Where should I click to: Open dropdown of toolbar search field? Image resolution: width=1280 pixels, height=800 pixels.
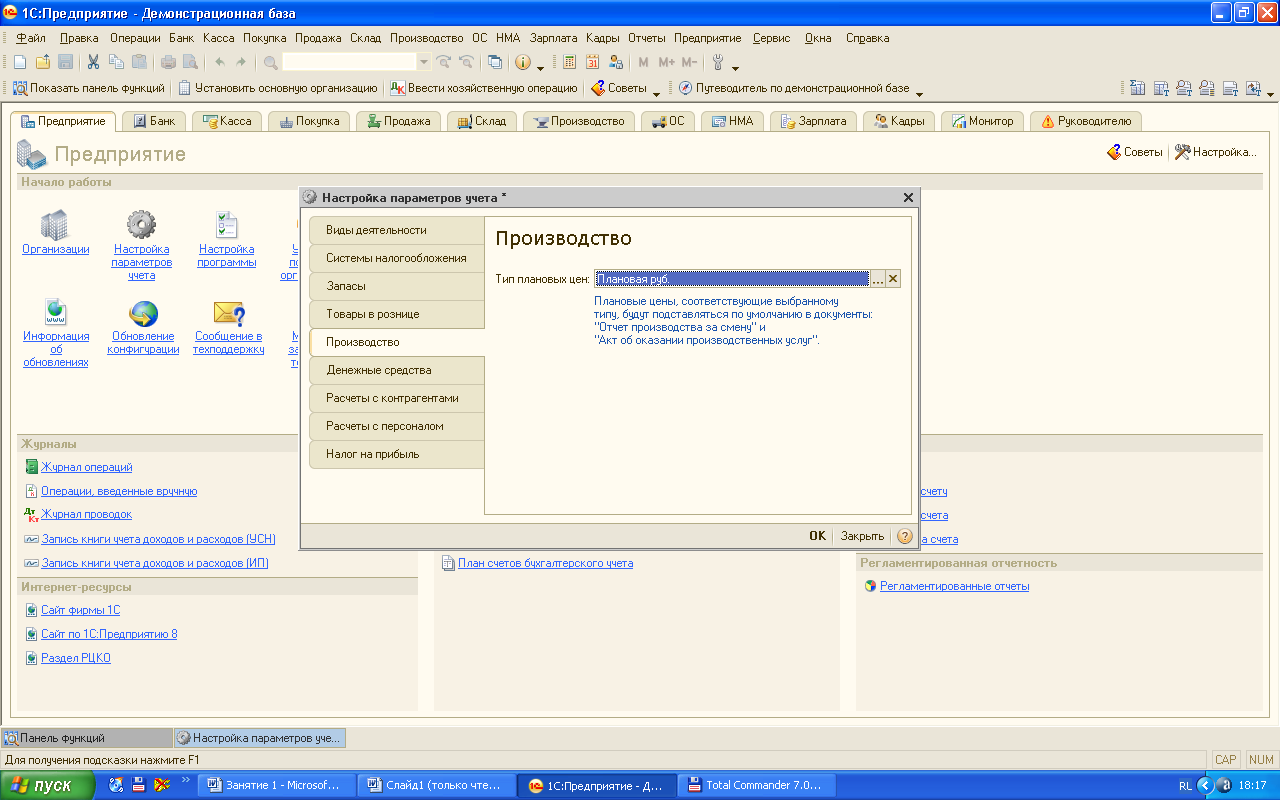pyautogui.click(x=423, y=62)
